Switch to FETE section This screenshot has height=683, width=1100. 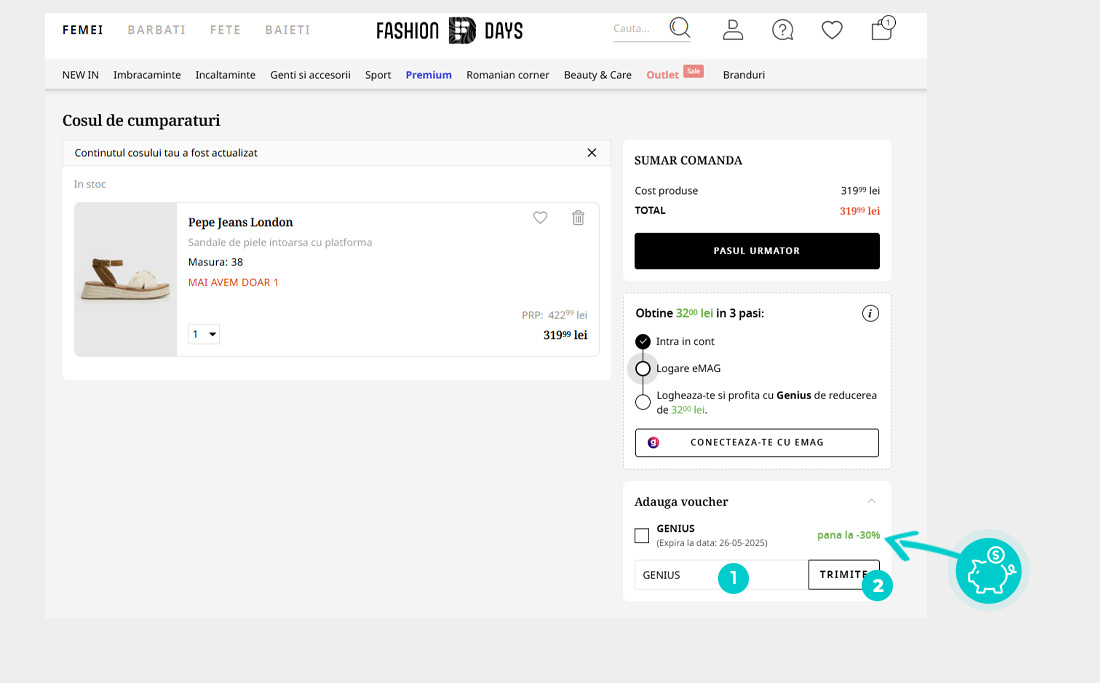(x=225, y=29)
